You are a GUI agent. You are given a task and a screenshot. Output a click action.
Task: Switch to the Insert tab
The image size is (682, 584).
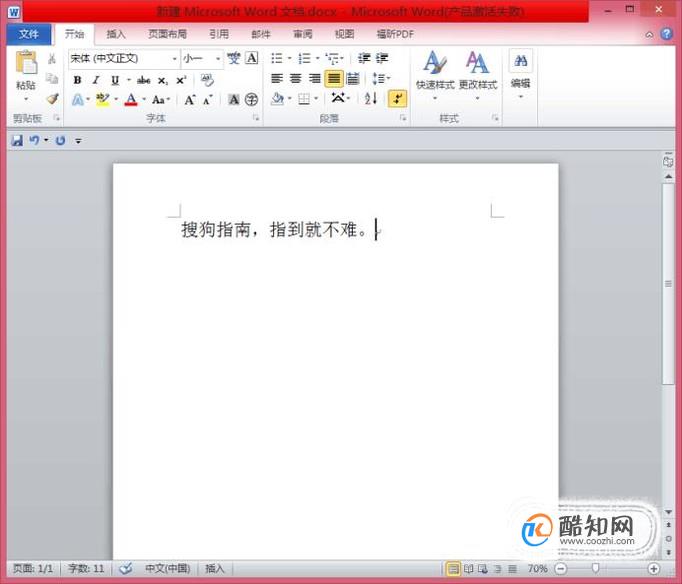[x=116, y=34]
